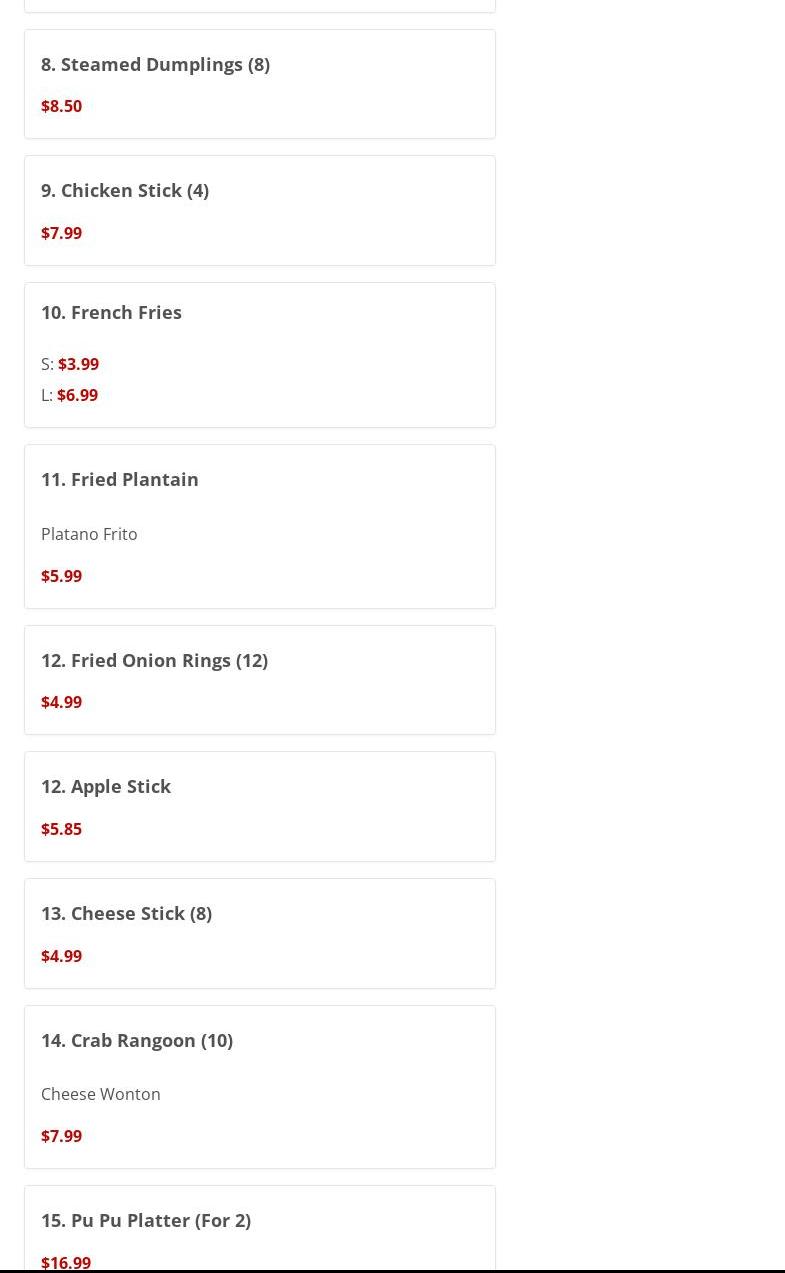Select the Crab Rangoon (10) item
785x1273 pixels.
[x=137, y=1040]
